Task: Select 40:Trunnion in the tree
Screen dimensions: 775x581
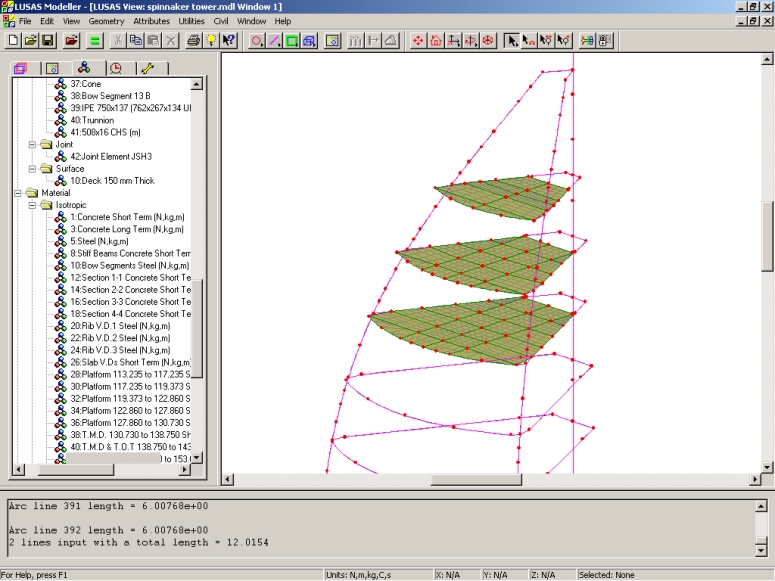Action: click(x=92, y=120)
